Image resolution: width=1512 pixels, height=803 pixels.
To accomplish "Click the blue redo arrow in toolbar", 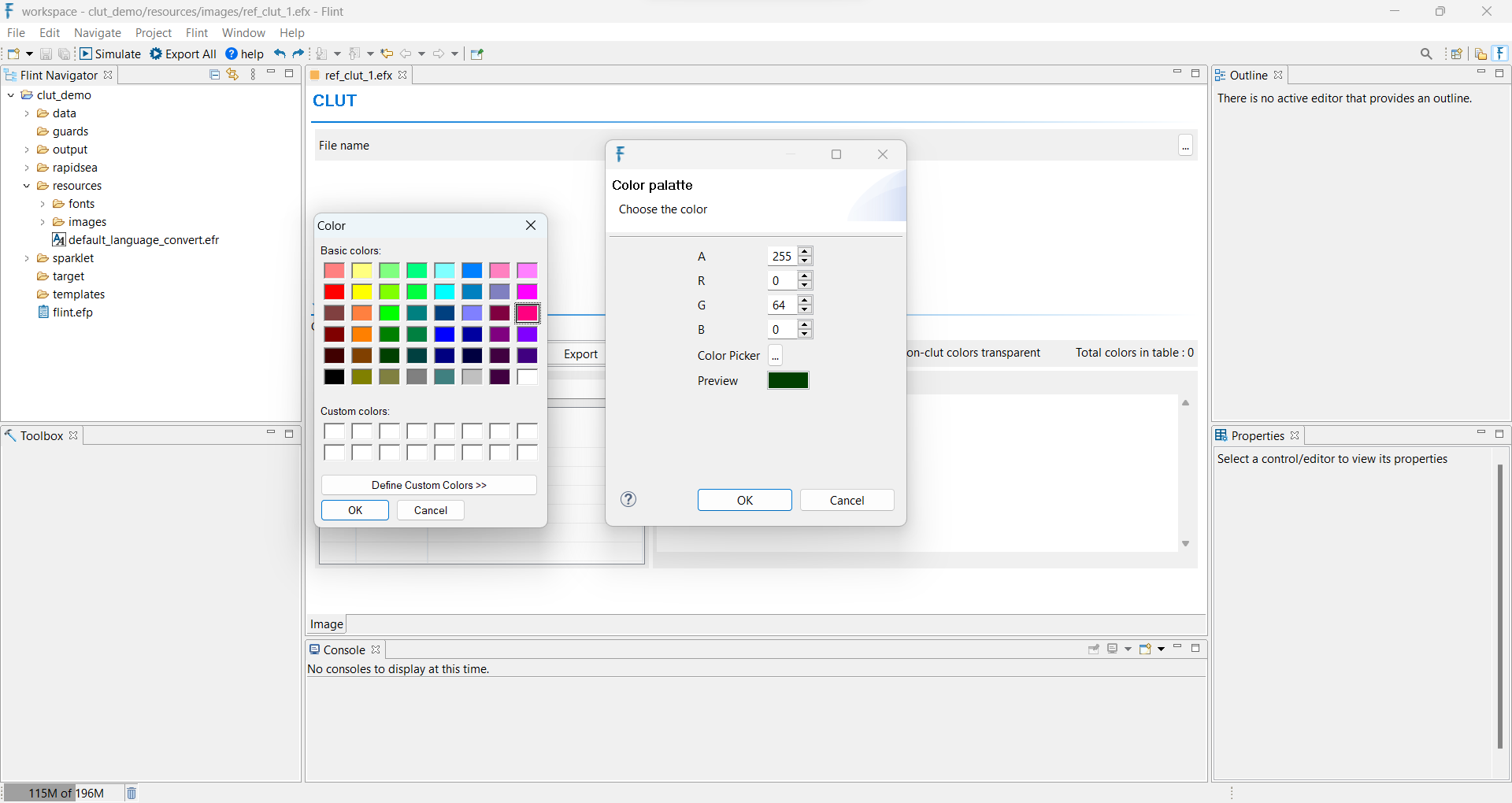I will coord(298,54).
